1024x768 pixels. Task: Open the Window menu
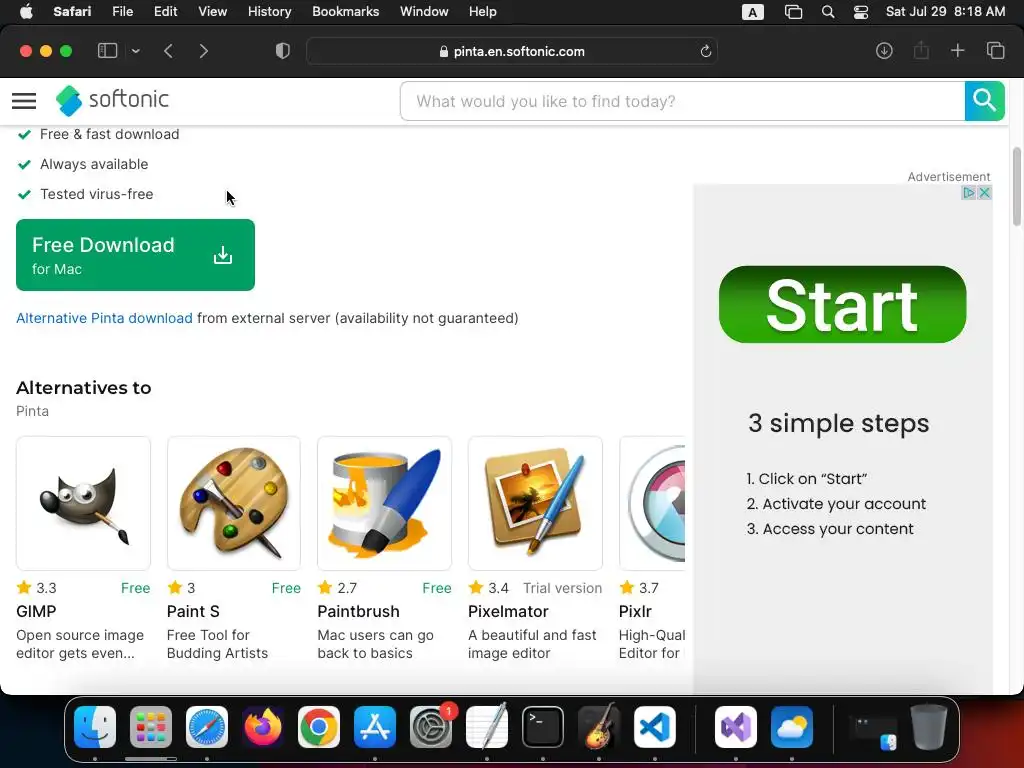(x=424, y=12)
